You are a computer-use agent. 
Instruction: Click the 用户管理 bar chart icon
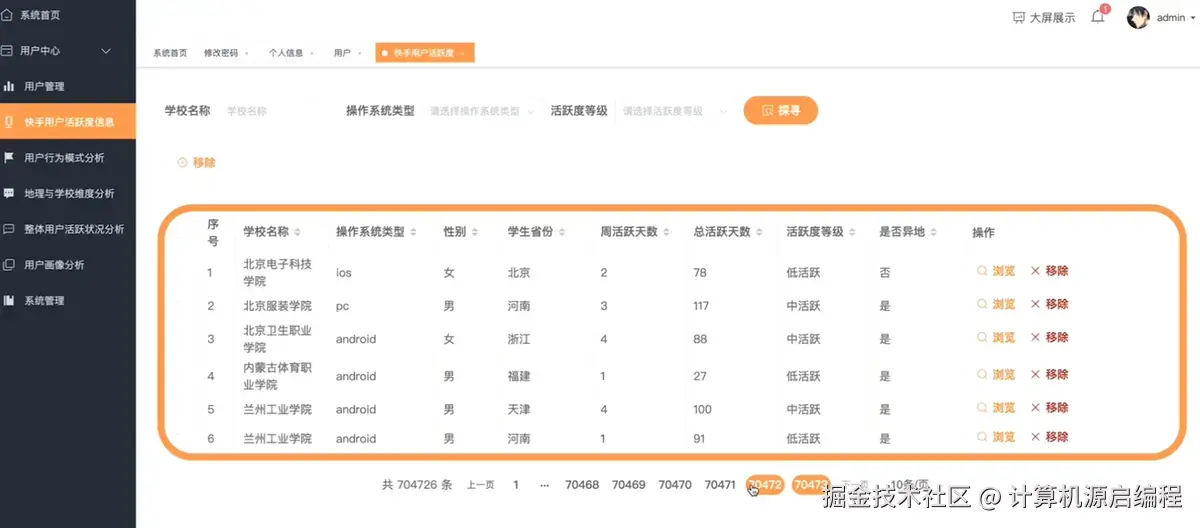click(x=9, y=86)
